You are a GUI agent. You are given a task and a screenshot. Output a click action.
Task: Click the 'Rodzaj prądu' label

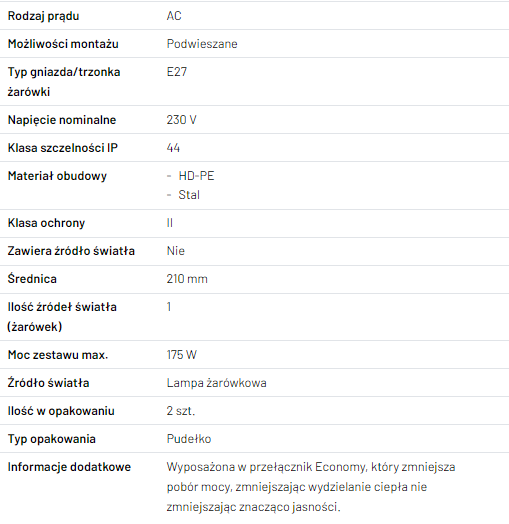[x=43, y=16]
